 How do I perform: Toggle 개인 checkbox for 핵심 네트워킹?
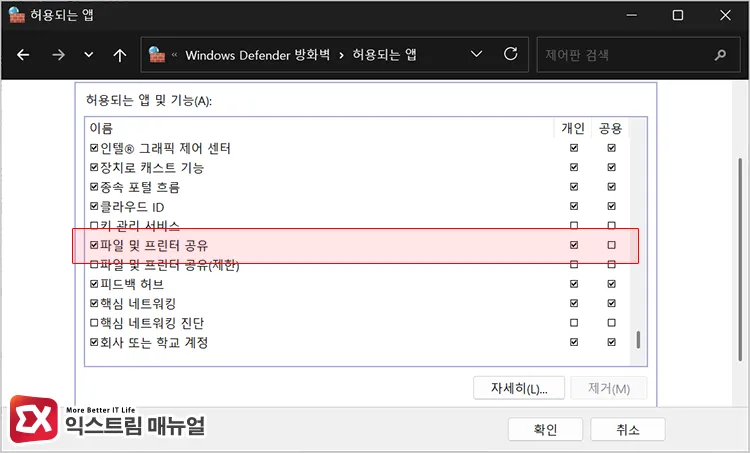coord(574,303)
